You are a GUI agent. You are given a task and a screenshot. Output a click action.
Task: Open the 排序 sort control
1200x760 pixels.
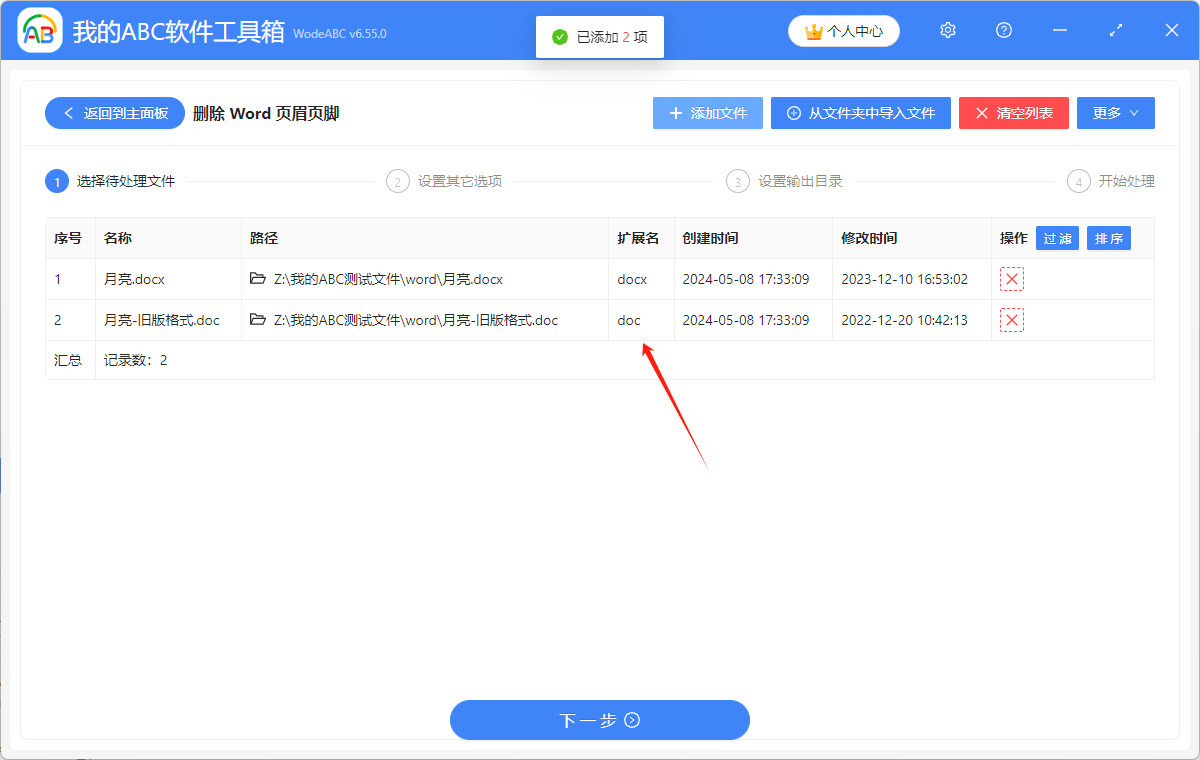point(1108,238)
